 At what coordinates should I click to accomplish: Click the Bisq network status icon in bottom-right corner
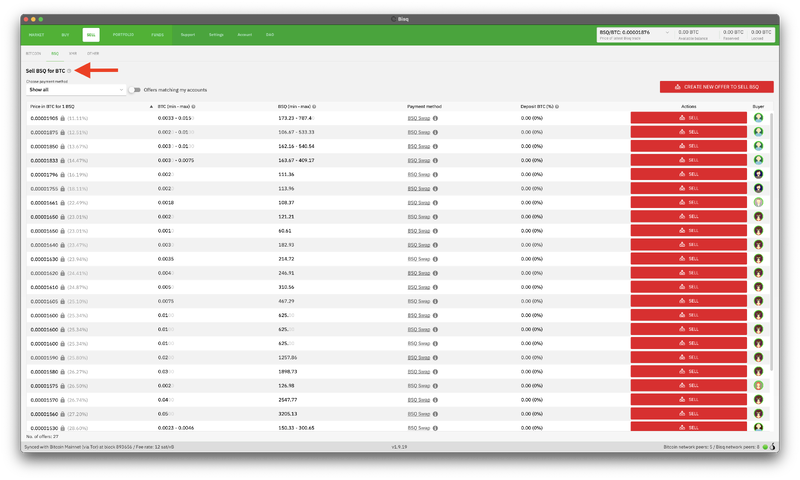[767, 447]
